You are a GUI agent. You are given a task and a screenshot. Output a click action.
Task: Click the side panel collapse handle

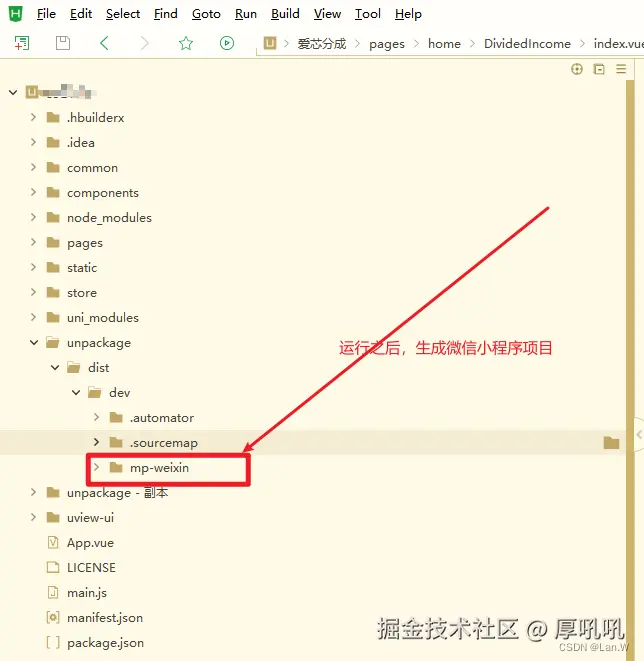pos(639,434)
